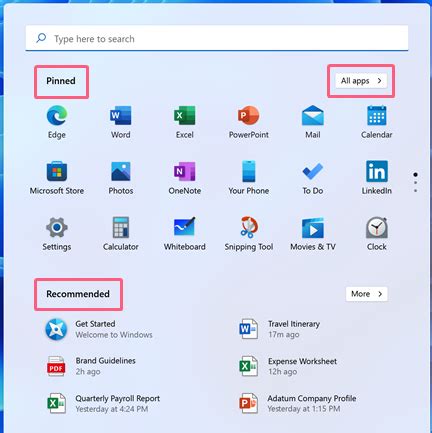Click the search box
432x433 pixels.
pos(217,38)
